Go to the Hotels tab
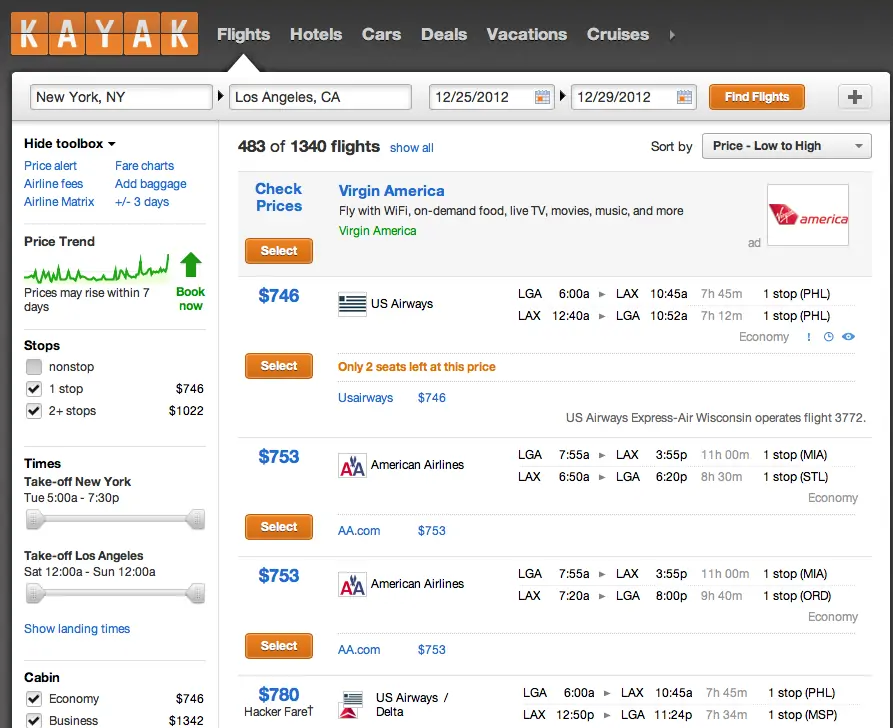 316,35
